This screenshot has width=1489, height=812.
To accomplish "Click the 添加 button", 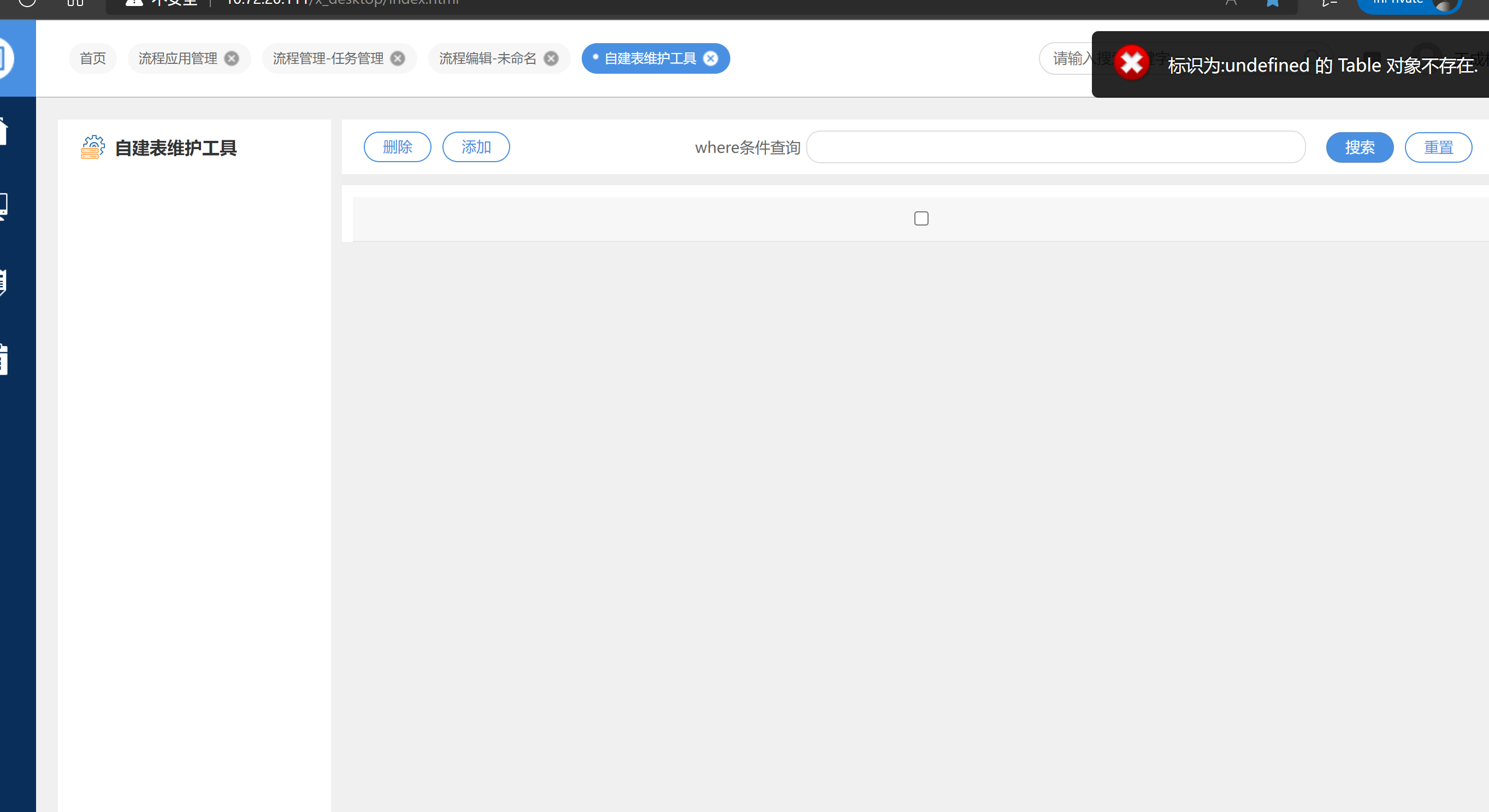I will 476,147.
